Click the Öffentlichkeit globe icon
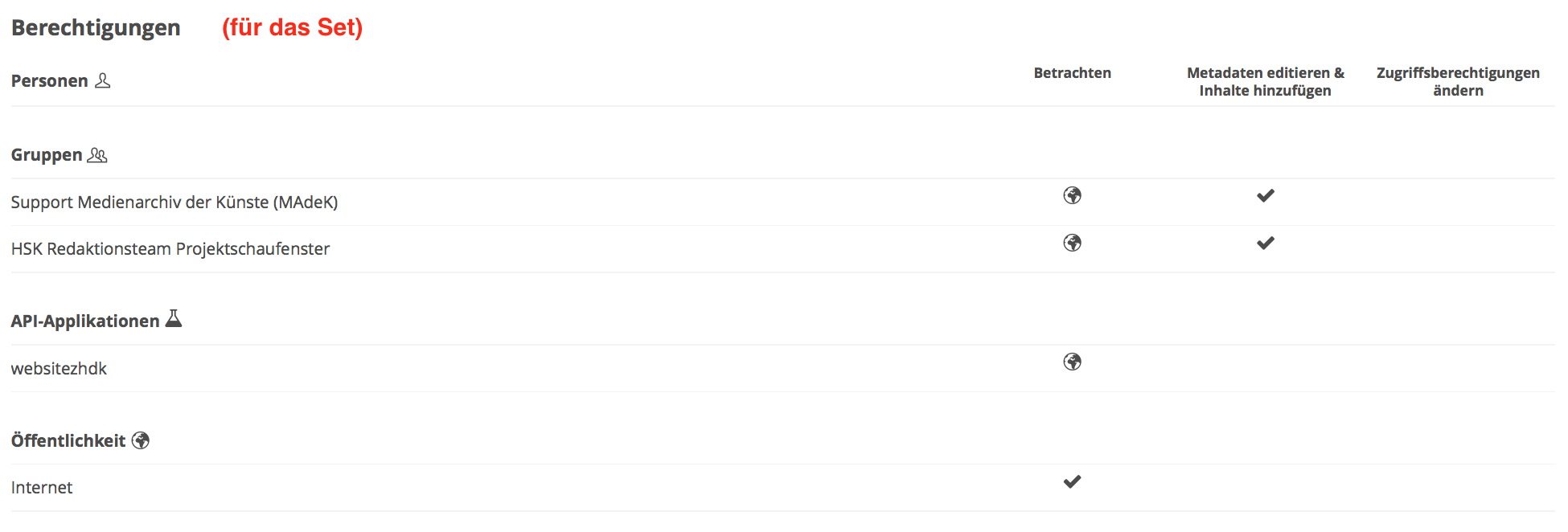 click(141, 440)
